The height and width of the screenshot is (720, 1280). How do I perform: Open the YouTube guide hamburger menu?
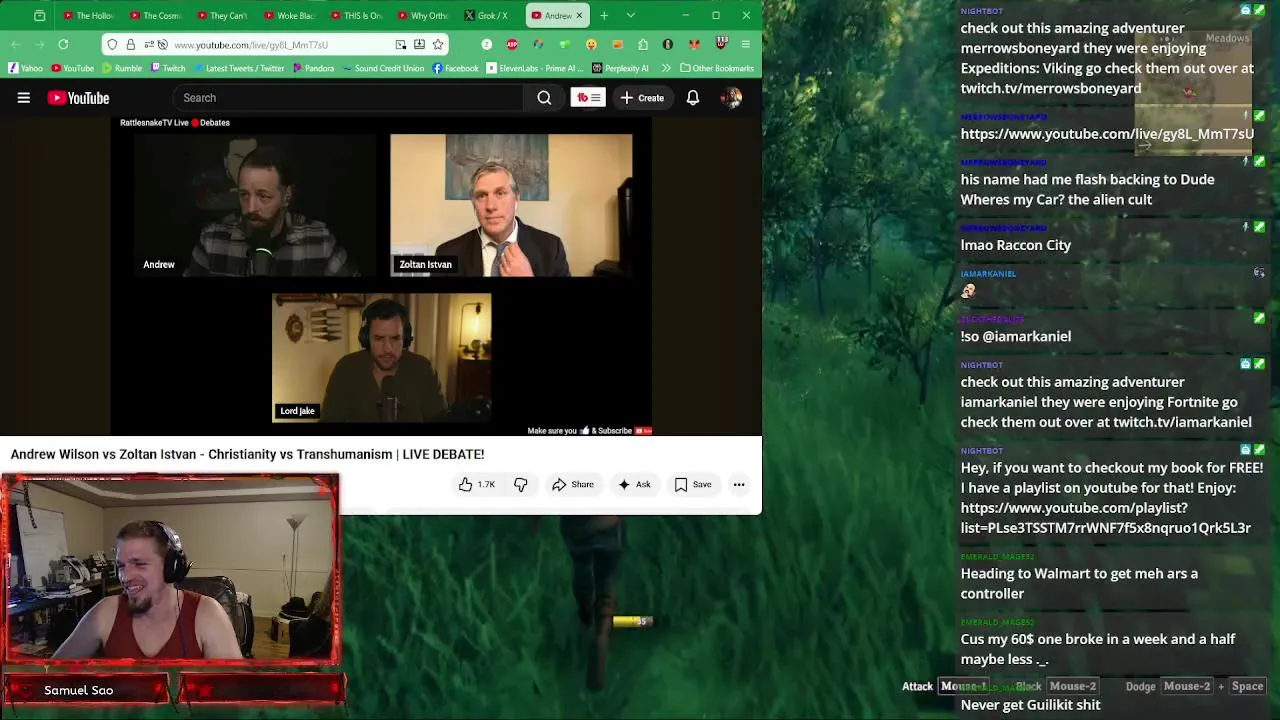tap(23, 98)
